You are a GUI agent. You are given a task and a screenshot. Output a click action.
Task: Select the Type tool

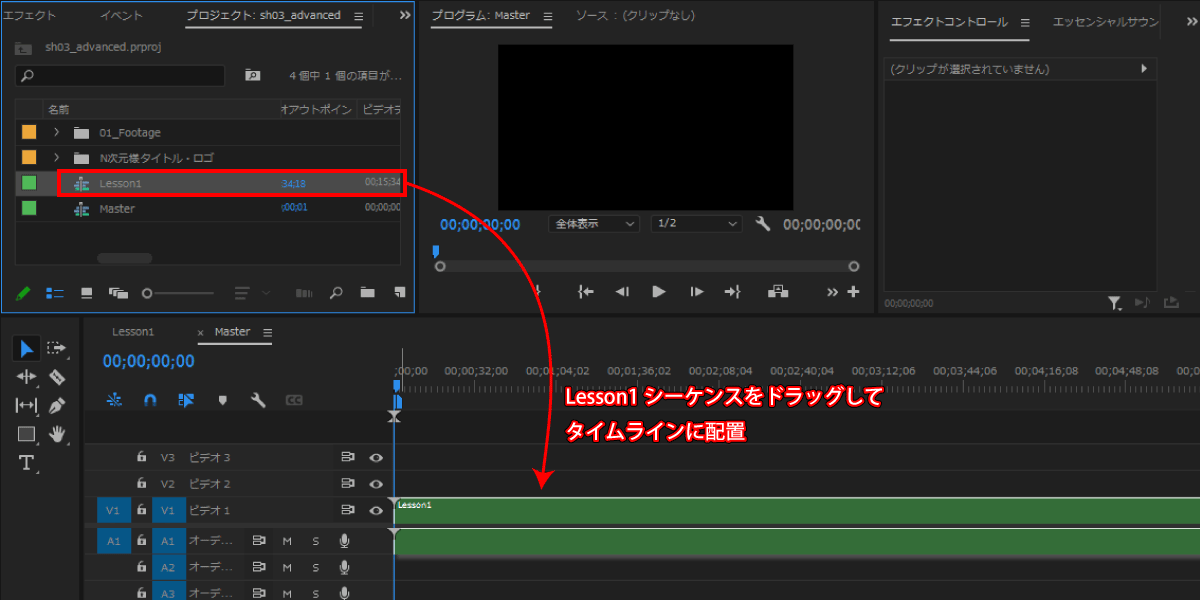click(x=26, y=463)
